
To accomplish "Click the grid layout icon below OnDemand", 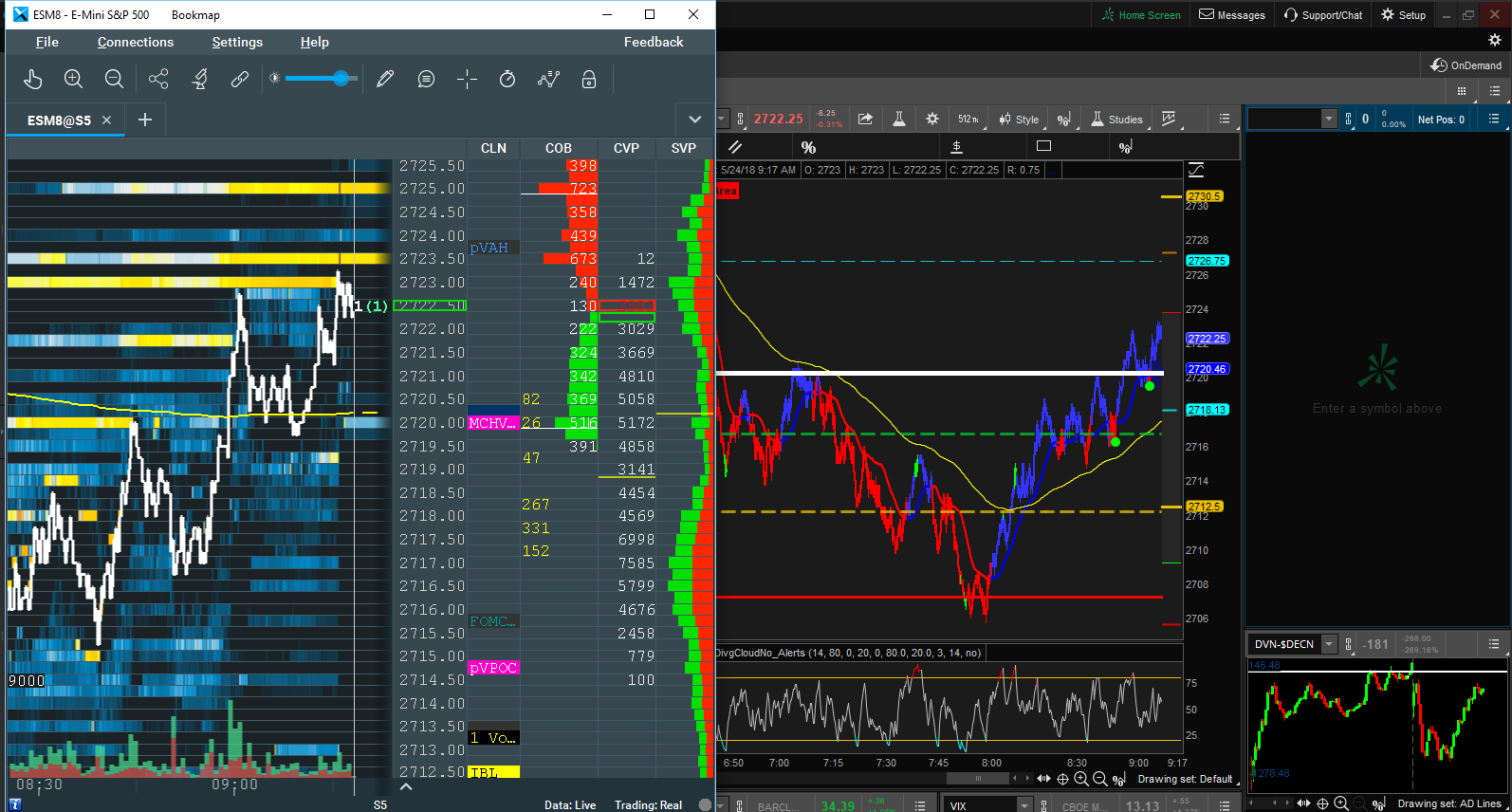I will click(1462, 91).
